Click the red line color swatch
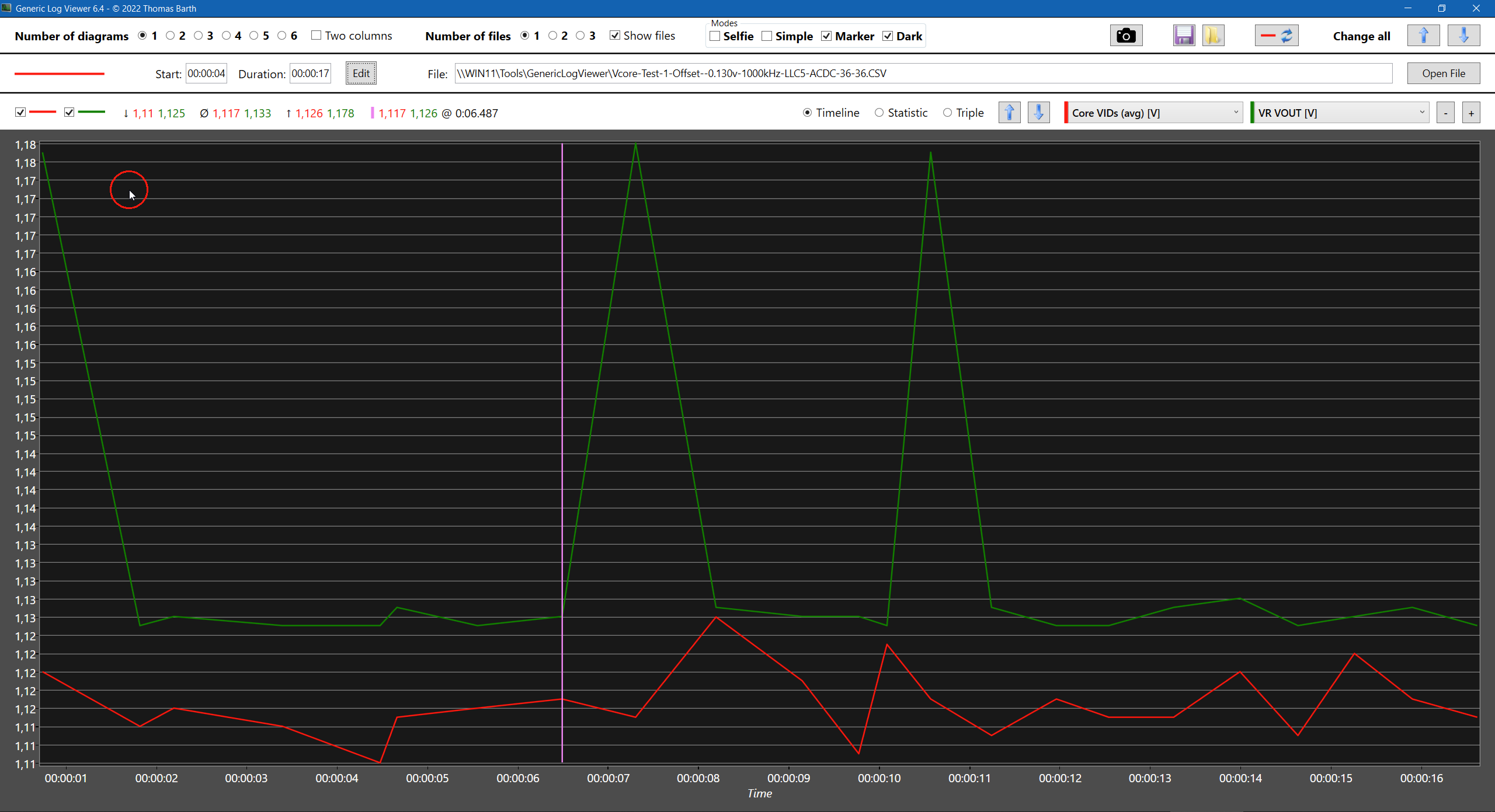 pyautogui.click(x=60, y=74)
